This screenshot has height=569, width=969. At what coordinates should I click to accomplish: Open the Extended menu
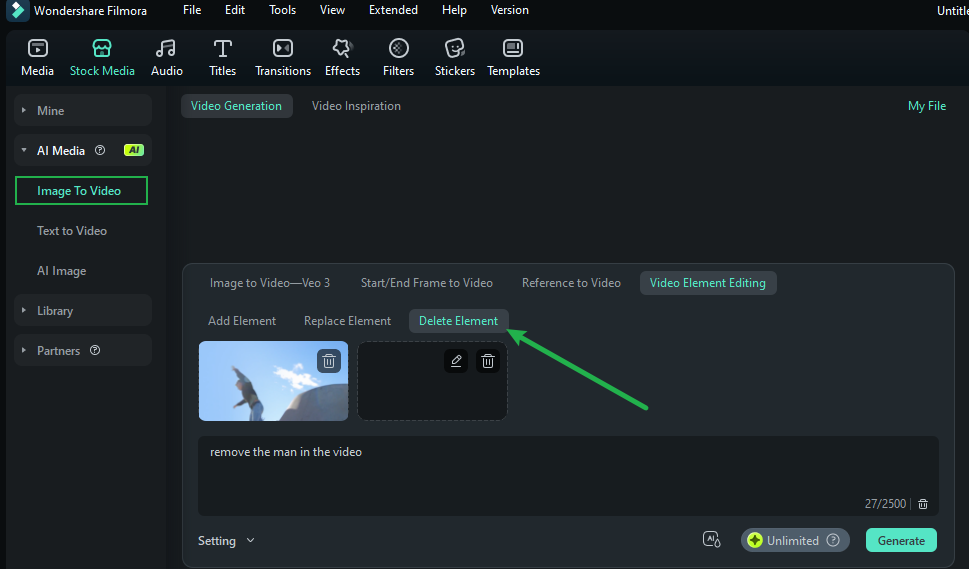click(x=393, y=10)
